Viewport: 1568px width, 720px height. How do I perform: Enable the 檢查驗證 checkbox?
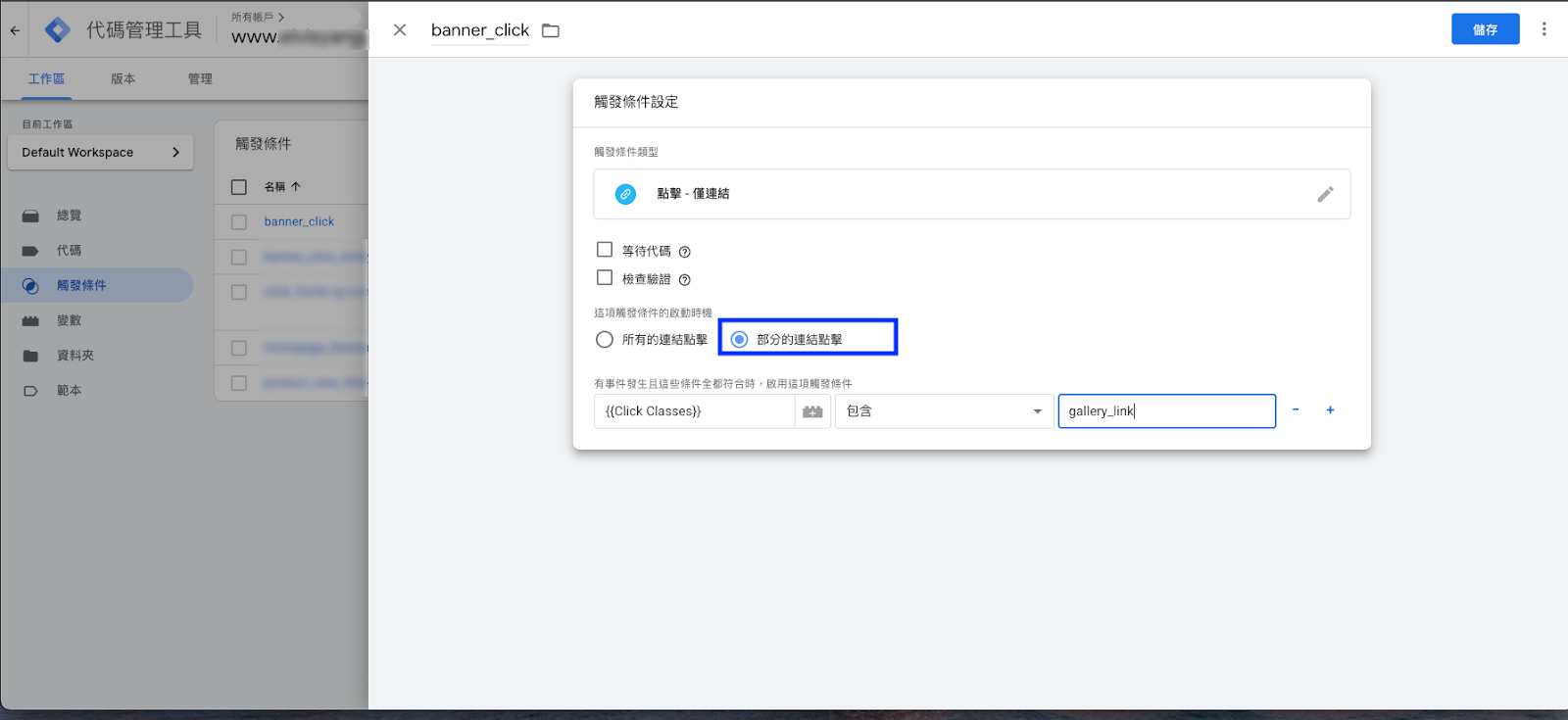point(605,278)
